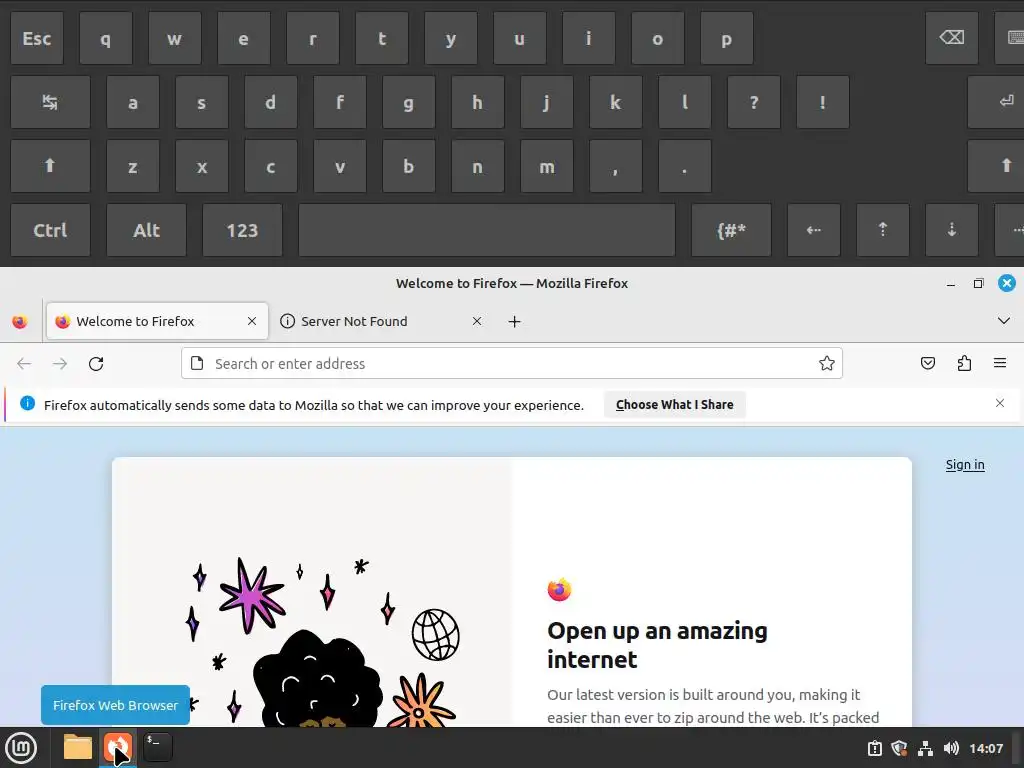Tap the p key on virtual keyboard
This screenshot has width=1024, height=768.
tap(726, 39)
